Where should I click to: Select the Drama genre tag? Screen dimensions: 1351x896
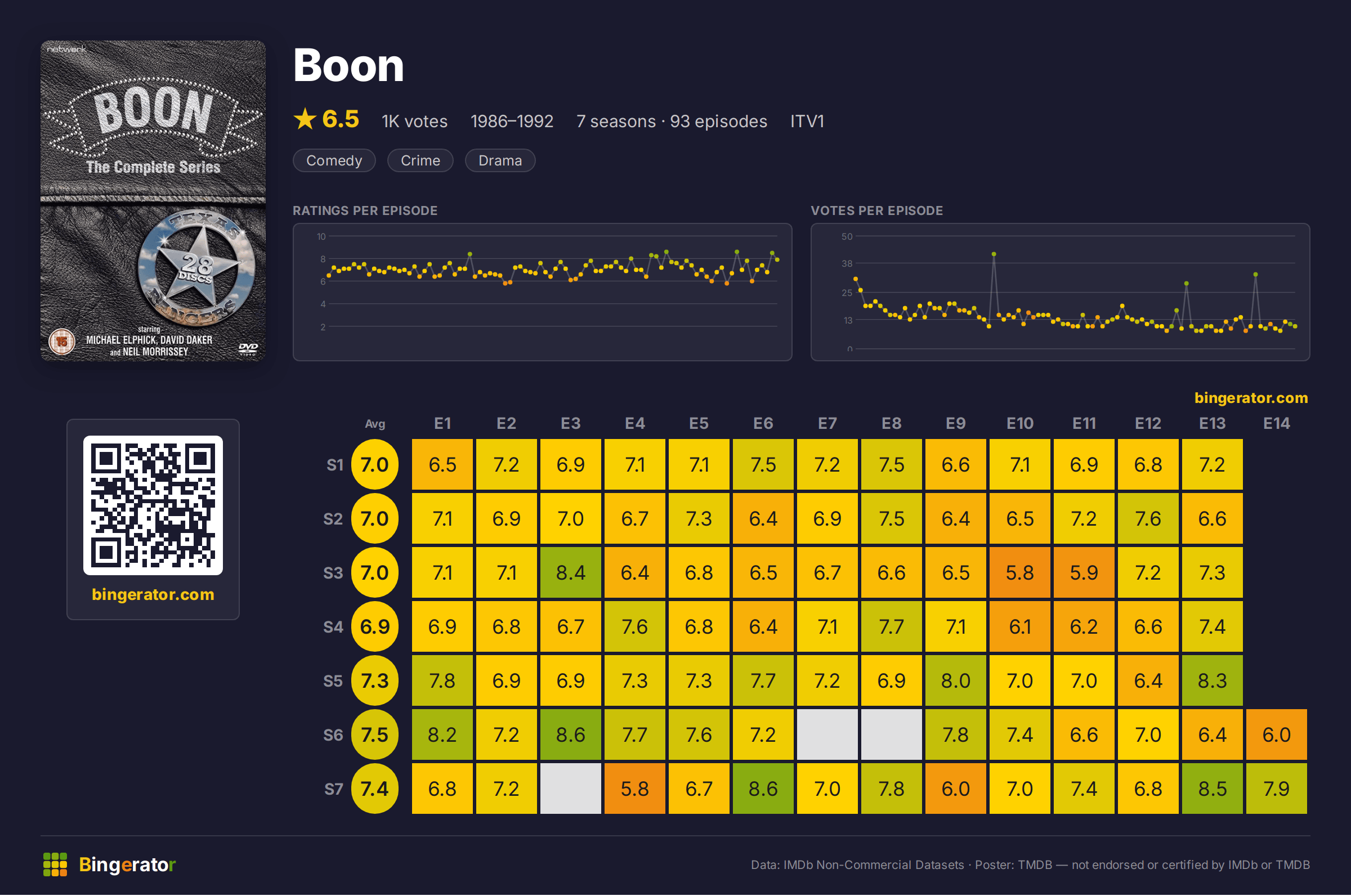pyautogui.click(x=500, y=160)
